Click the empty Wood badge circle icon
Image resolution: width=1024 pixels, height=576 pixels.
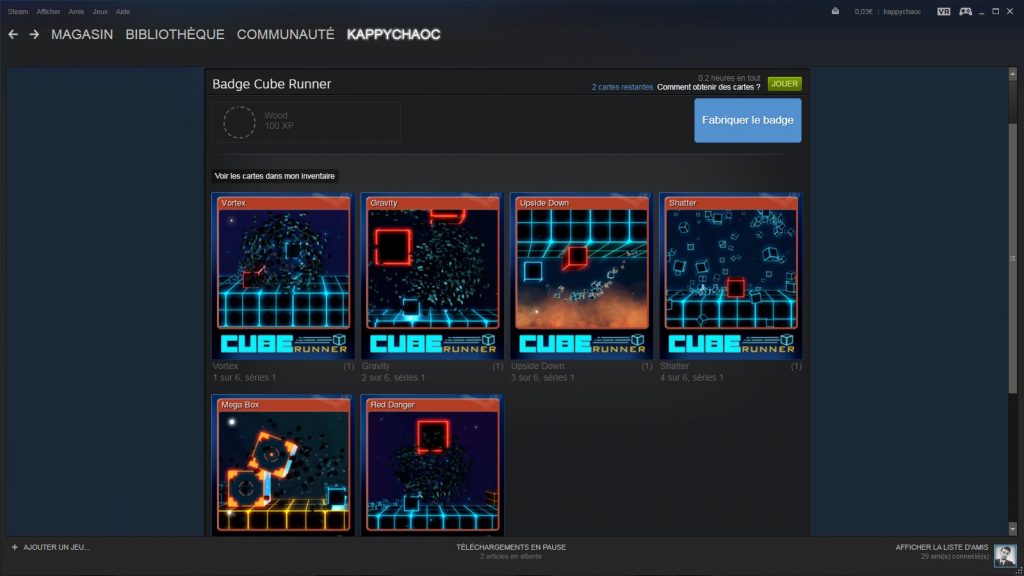coord(239,122)
